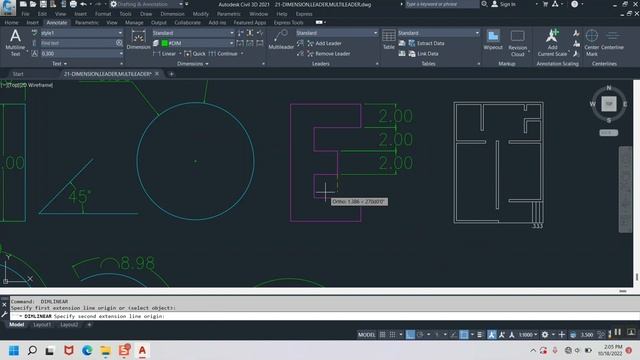Toggle annotation visibility in status bar

pyautogui.click(x=492, y=335)
